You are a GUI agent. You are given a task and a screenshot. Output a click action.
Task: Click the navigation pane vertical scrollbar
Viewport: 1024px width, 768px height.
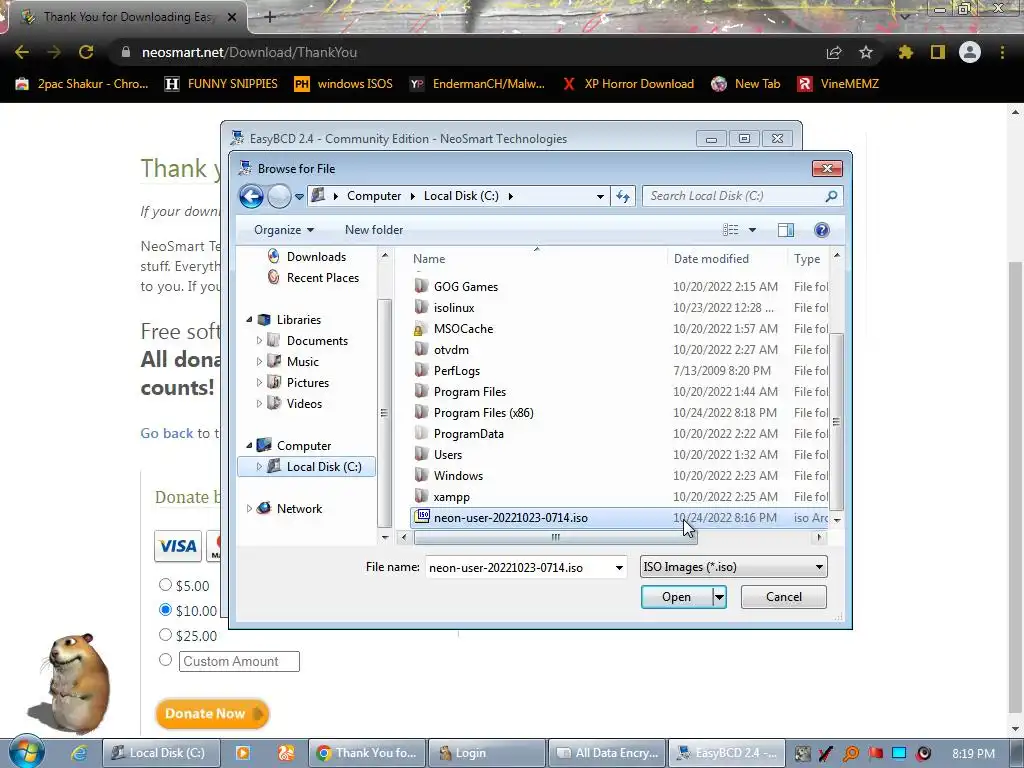click(384, 413)
